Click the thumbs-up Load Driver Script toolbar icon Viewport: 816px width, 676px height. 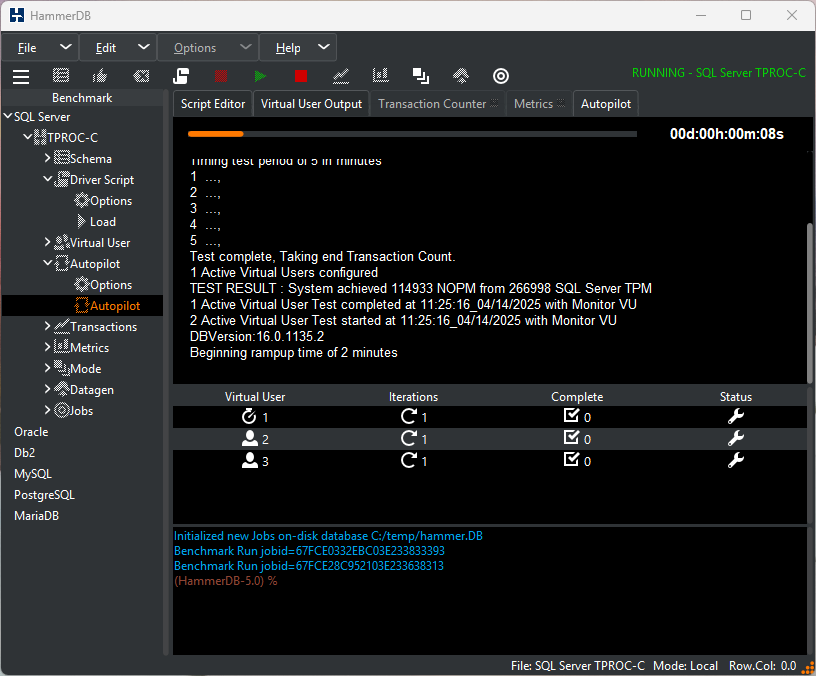pos(100,76)
